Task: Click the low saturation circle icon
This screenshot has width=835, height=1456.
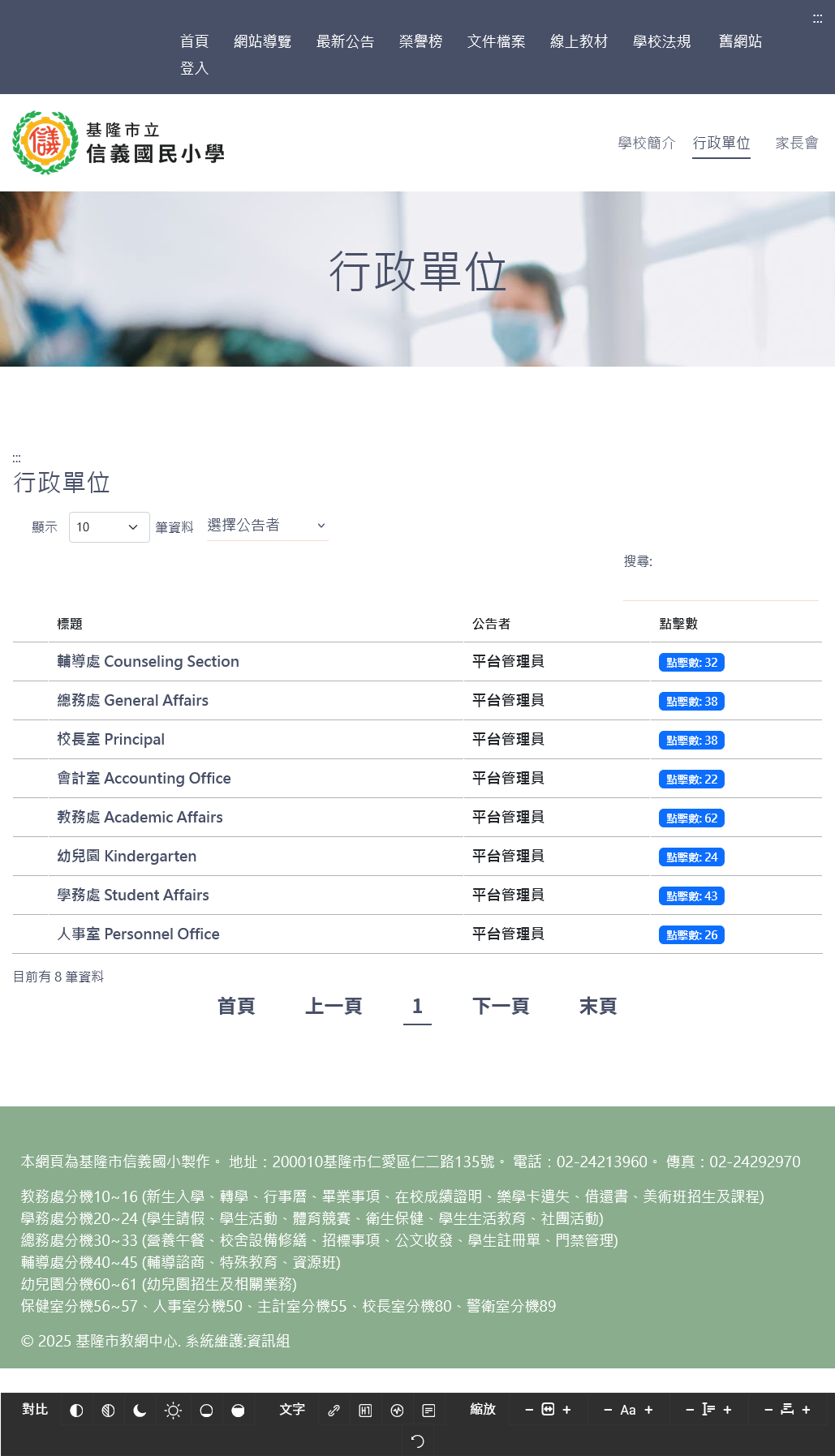Action: click(x=206, y=1411)
